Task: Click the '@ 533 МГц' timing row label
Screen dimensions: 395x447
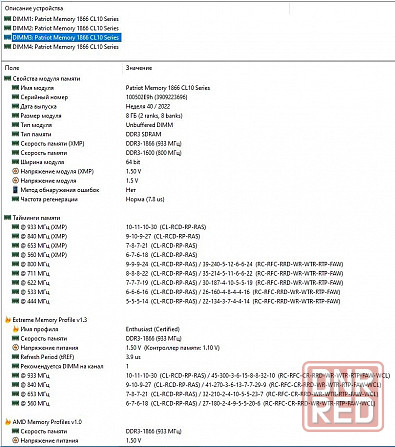Action: pos(35,292)
